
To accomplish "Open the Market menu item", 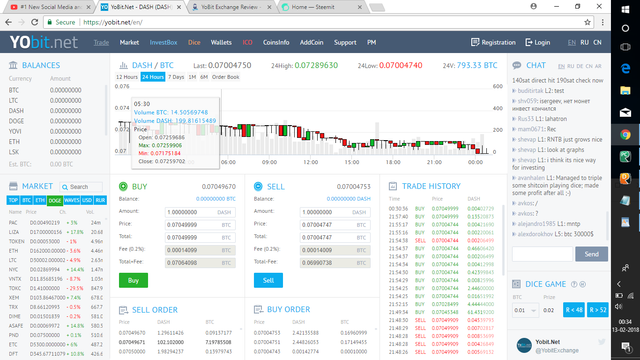I will click(x=129, y=42).
